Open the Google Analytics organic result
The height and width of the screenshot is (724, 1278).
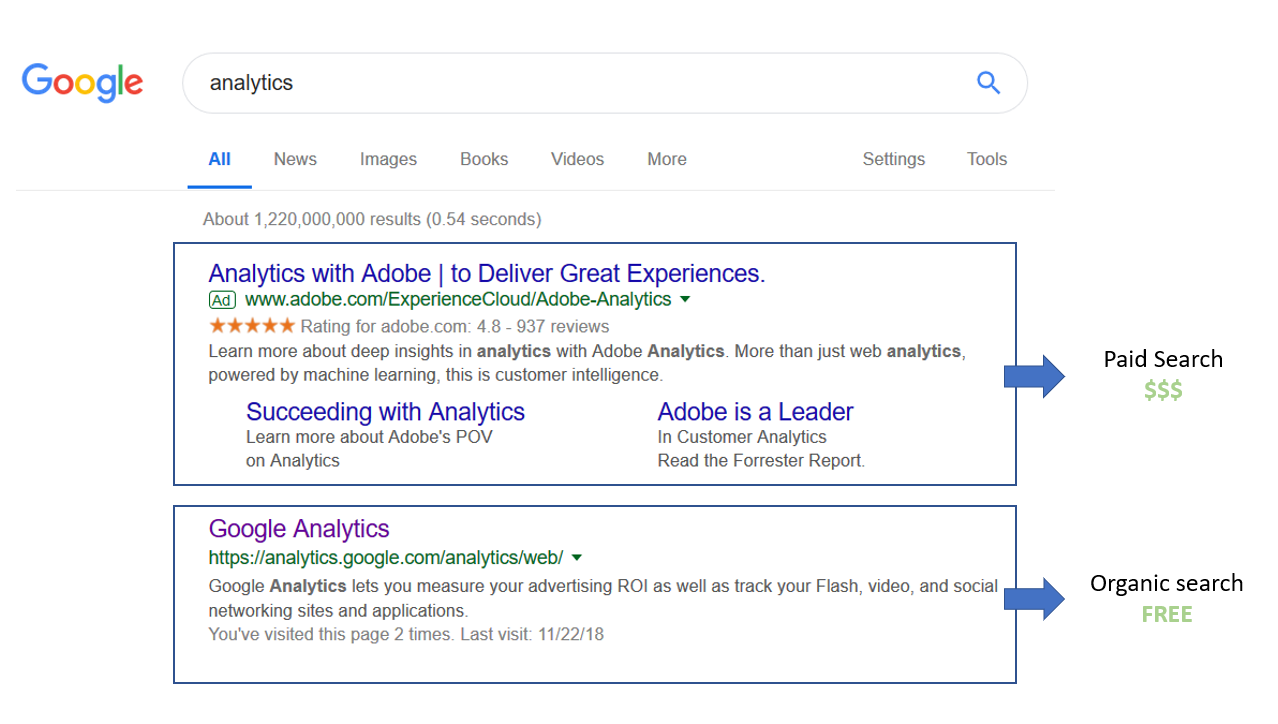click(x=299, y=529)
